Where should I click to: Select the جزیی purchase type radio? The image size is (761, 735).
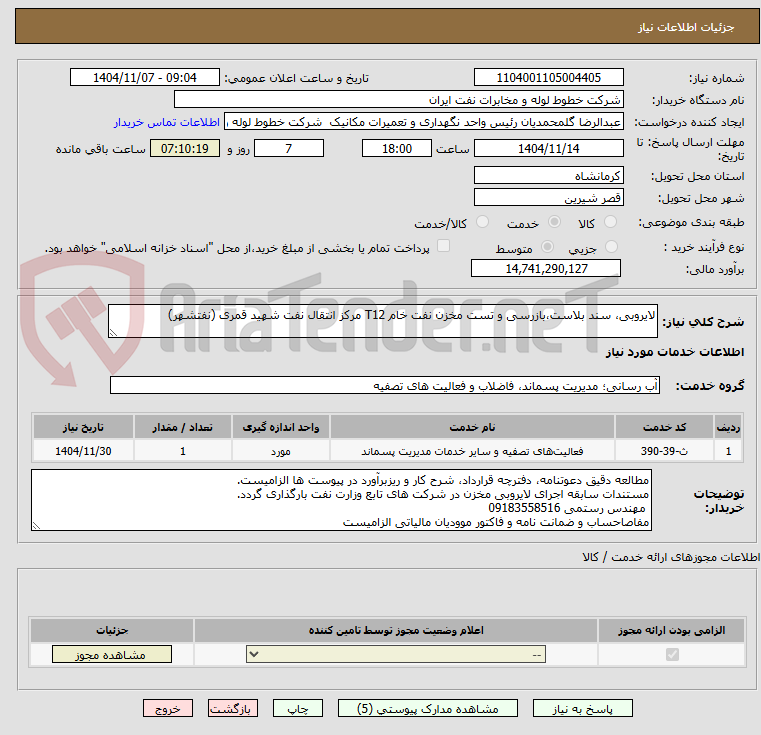(x=612, y=247)
